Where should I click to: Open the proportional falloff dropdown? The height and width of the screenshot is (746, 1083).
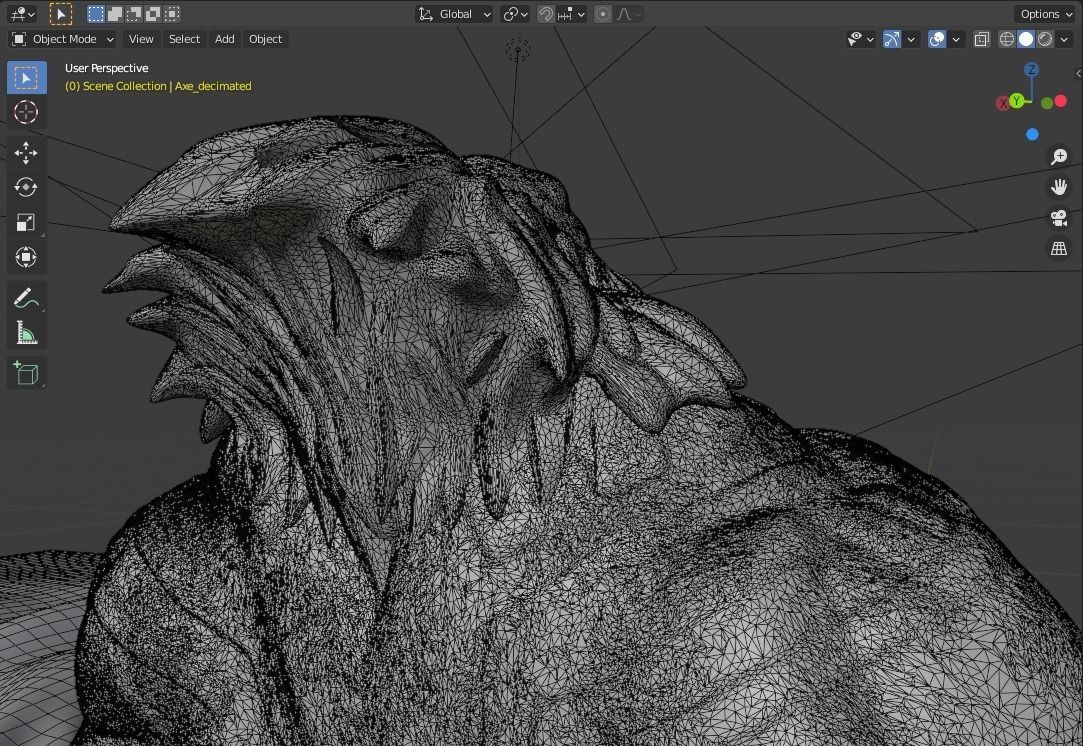coord(629,14)
